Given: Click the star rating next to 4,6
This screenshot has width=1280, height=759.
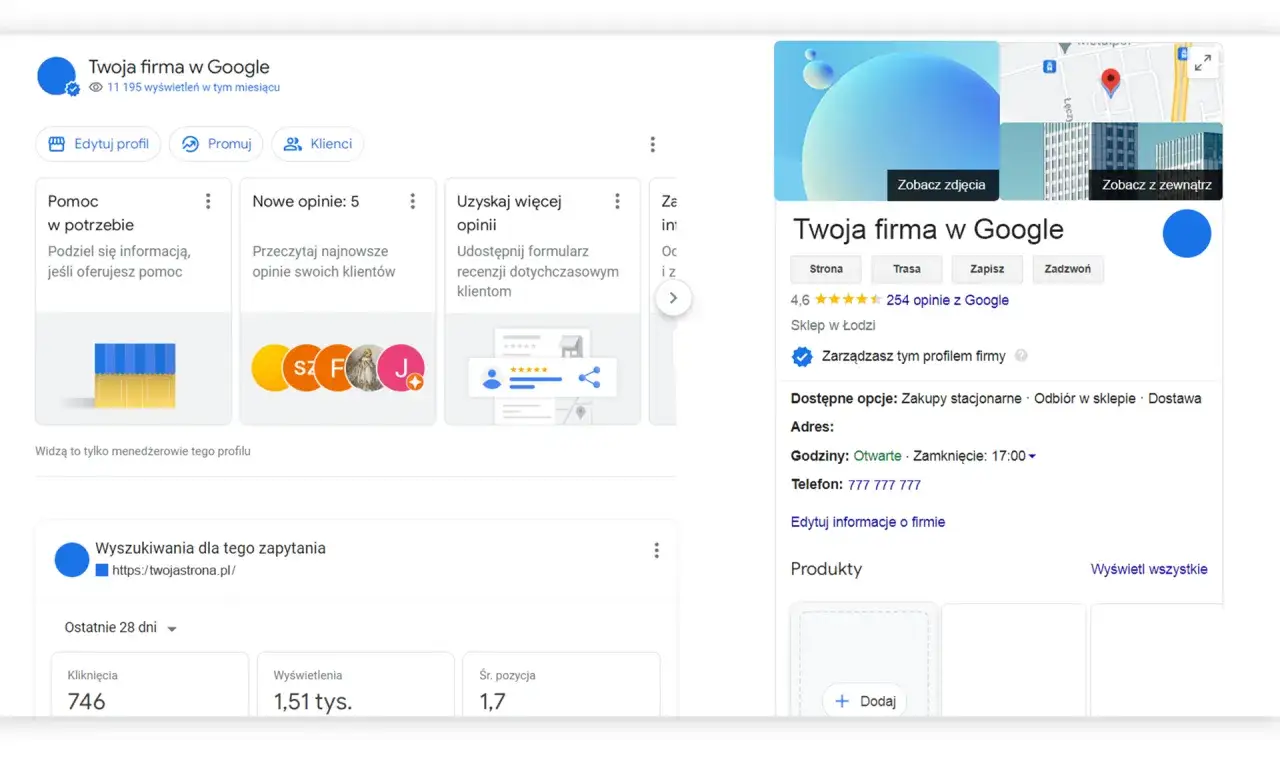Looking at the screenshot, I should (848, 299).
